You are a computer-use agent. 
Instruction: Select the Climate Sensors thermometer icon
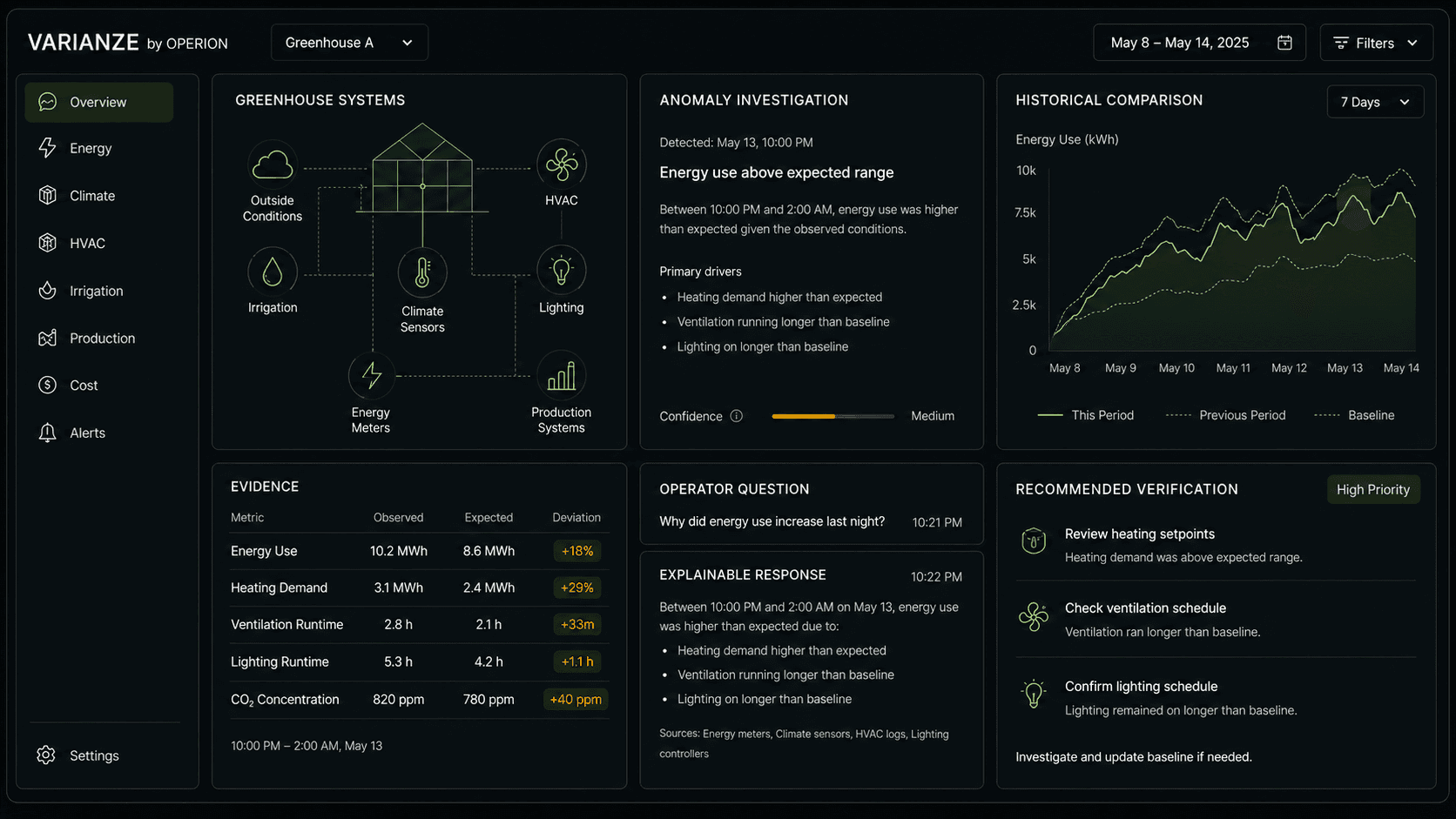pos(422,273)
